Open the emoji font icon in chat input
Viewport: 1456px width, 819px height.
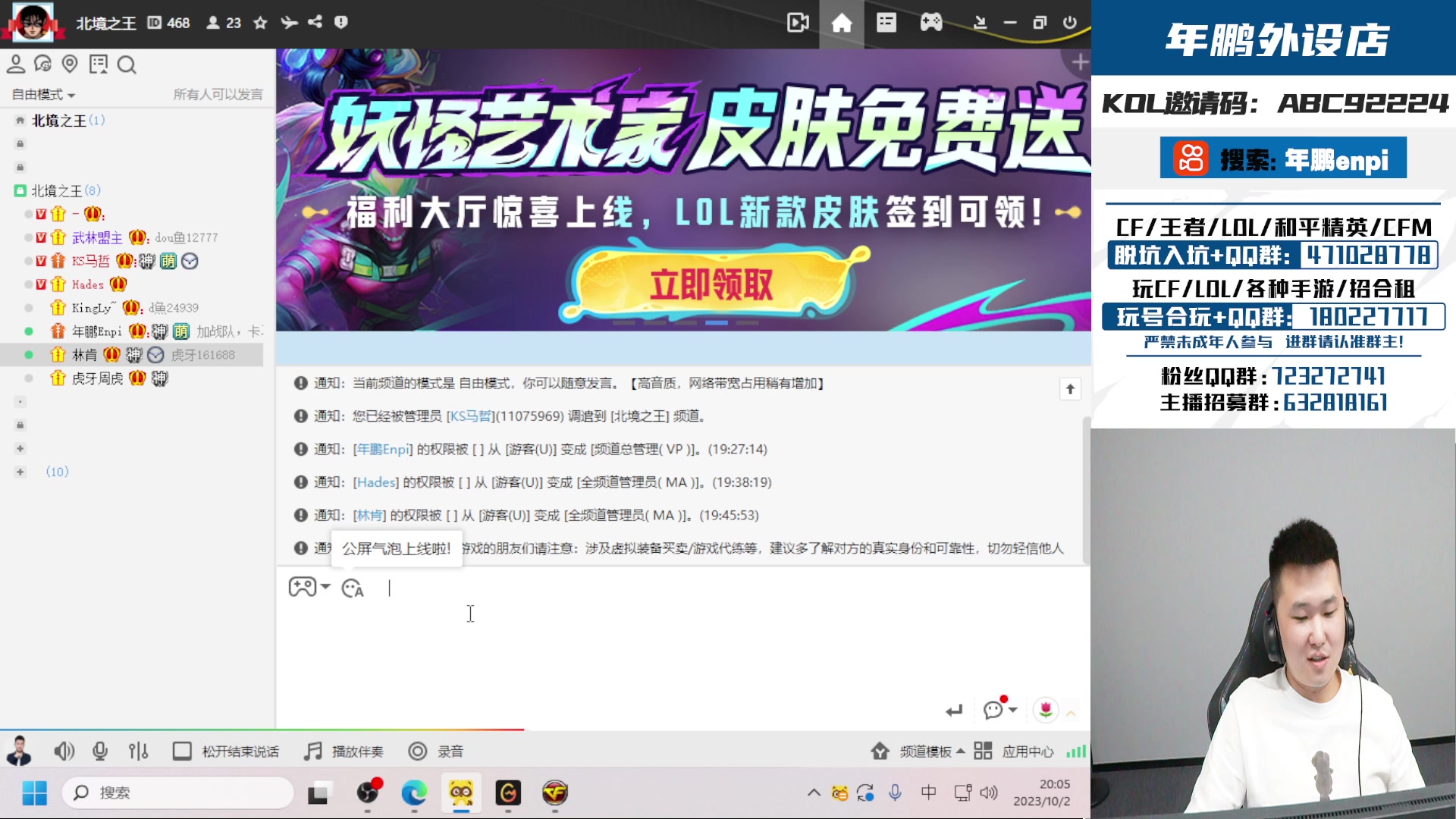(x=353, y=588)
